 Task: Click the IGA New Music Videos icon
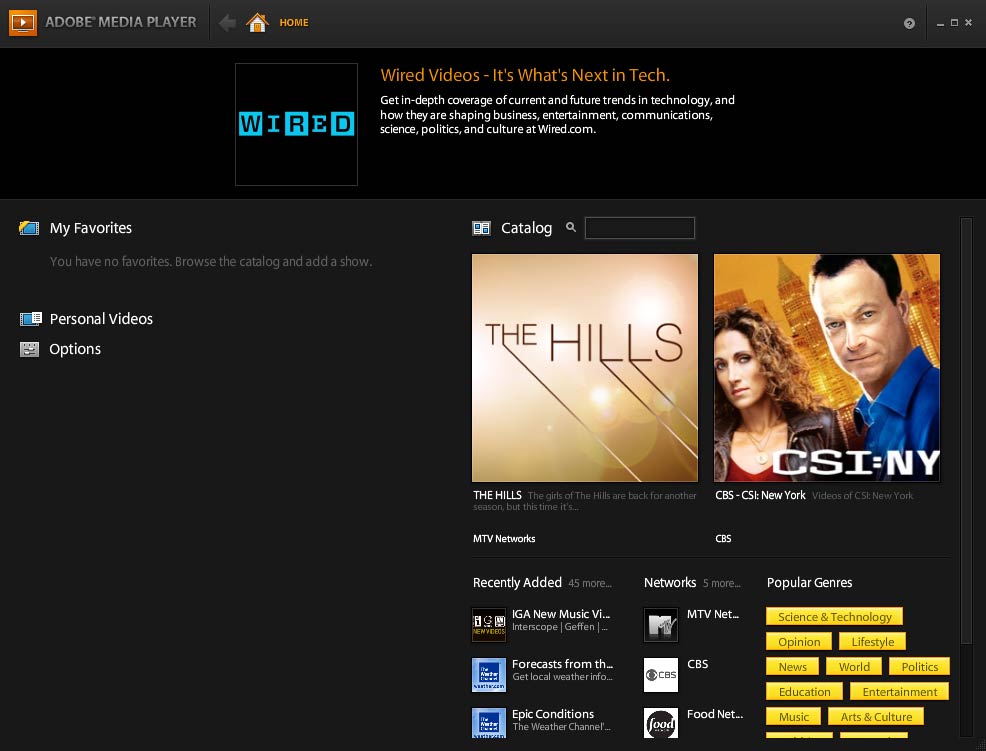click(x=489, y=625)
